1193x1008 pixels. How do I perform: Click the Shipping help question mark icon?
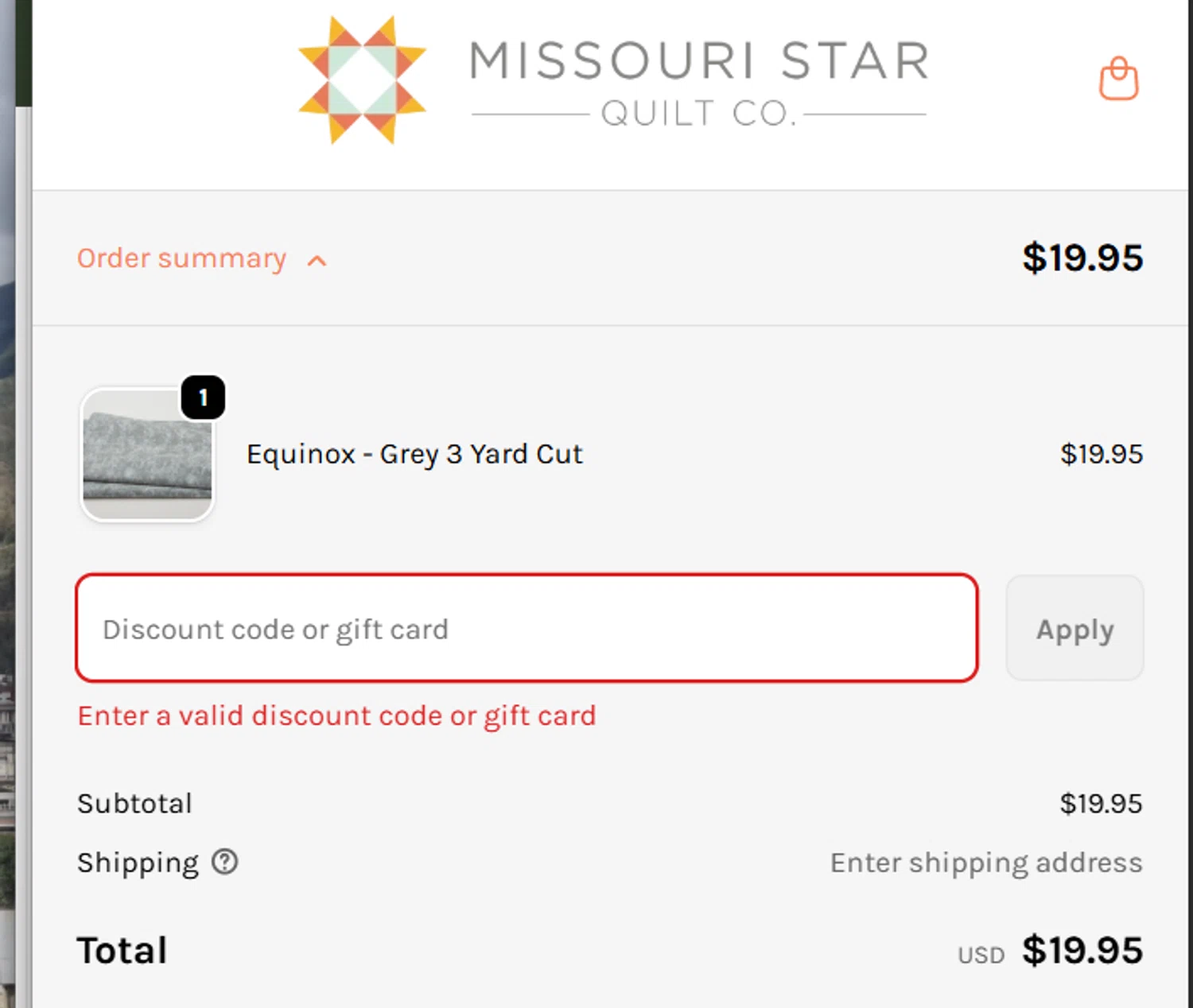[x=225, y=862]
